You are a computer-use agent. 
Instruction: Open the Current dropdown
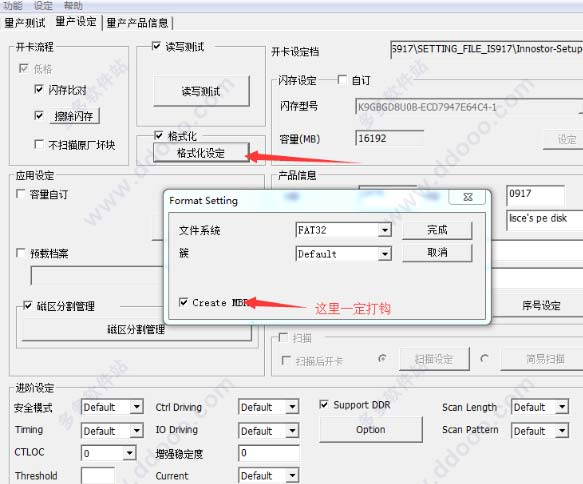(293, 475)
